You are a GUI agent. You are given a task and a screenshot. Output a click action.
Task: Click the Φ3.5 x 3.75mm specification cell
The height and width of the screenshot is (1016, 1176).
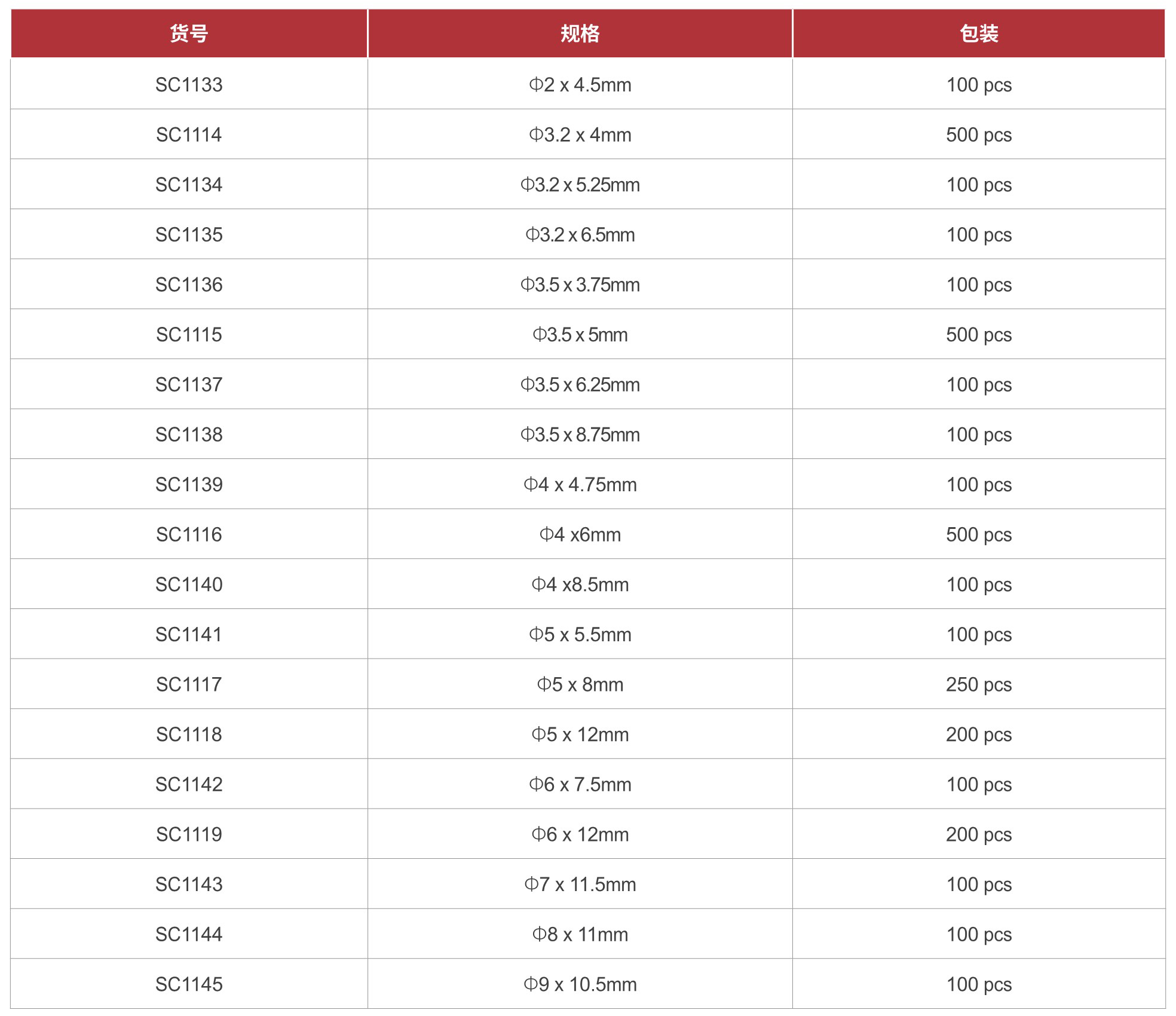click(580, 285)
